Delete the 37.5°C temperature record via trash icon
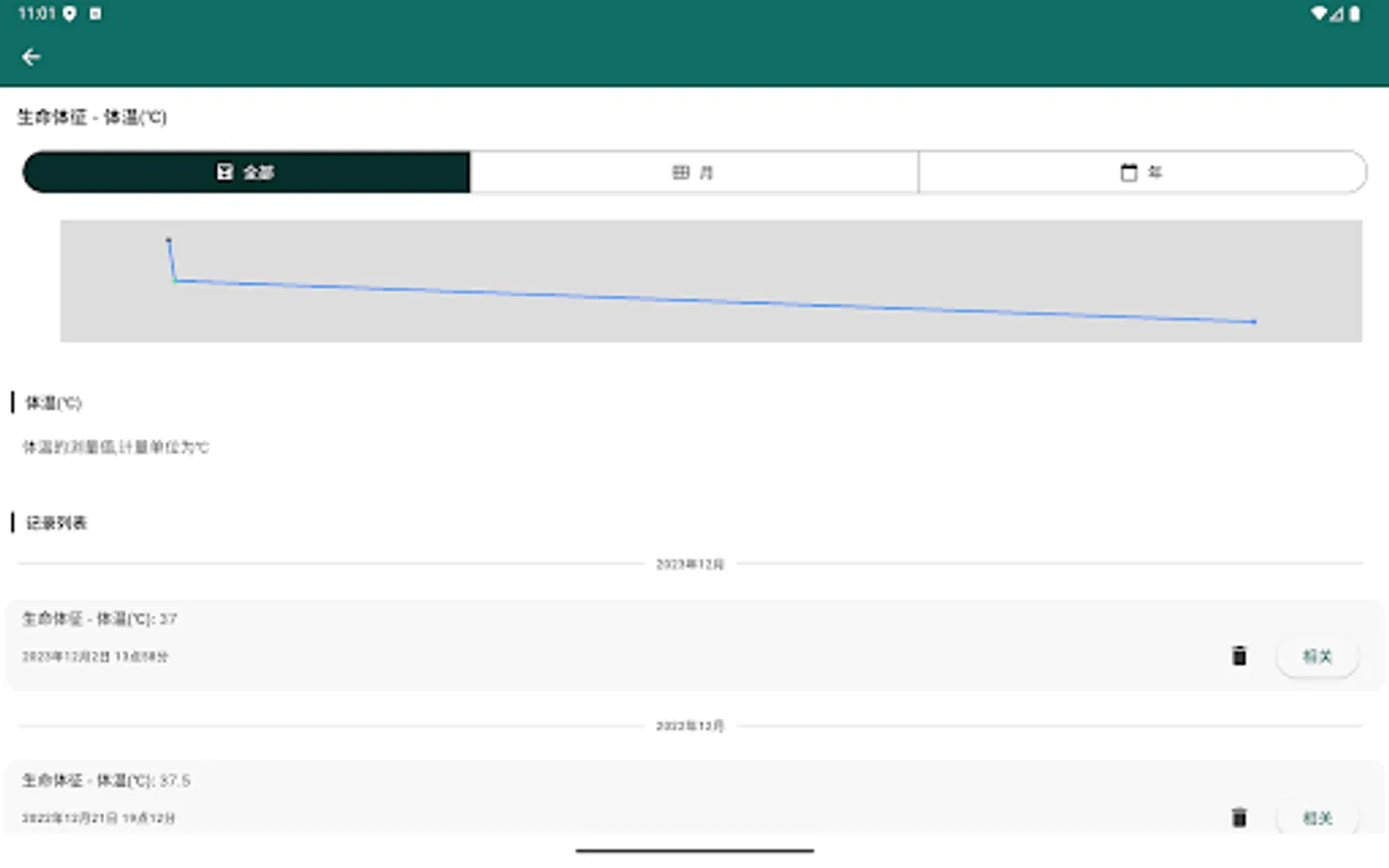Screen dimensions: 1389x868 point(1239,817)
